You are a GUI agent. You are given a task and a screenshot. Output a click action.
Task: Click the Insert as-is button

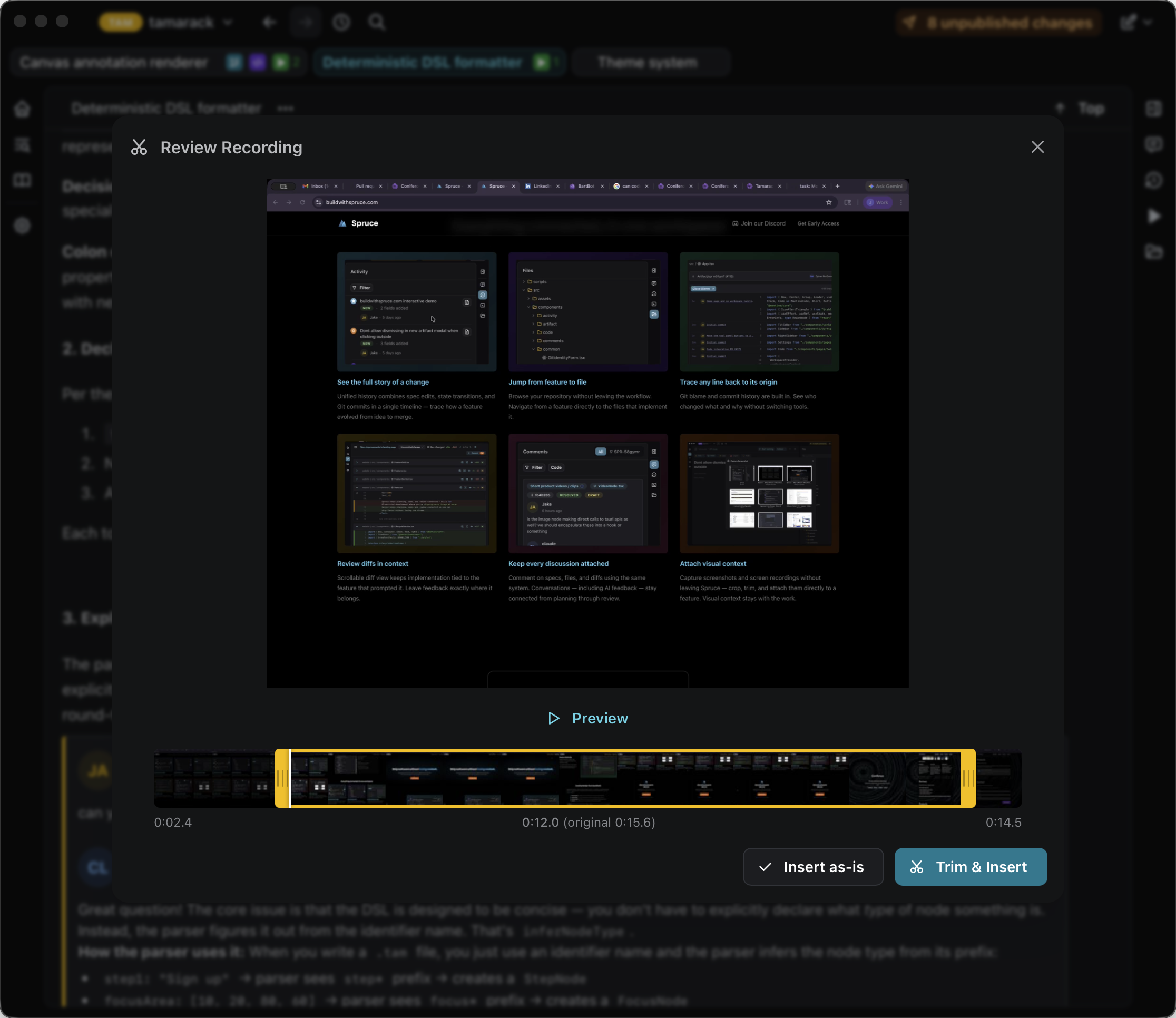812,867
